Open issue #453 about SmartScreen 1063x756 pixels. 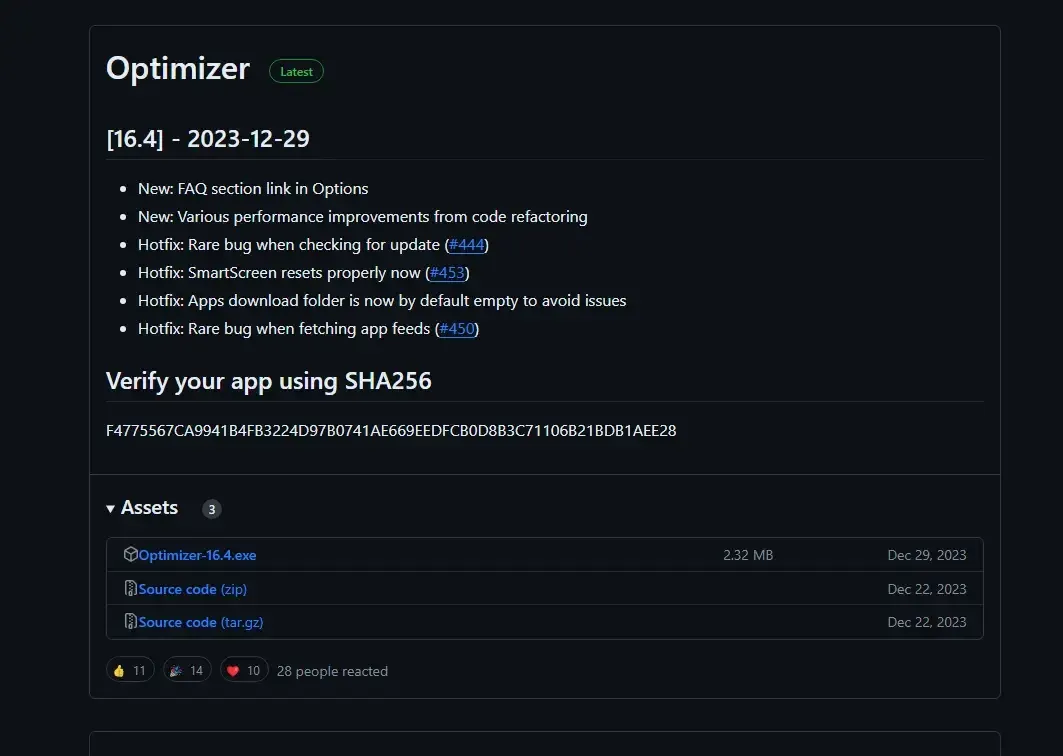tap(447, 273)
